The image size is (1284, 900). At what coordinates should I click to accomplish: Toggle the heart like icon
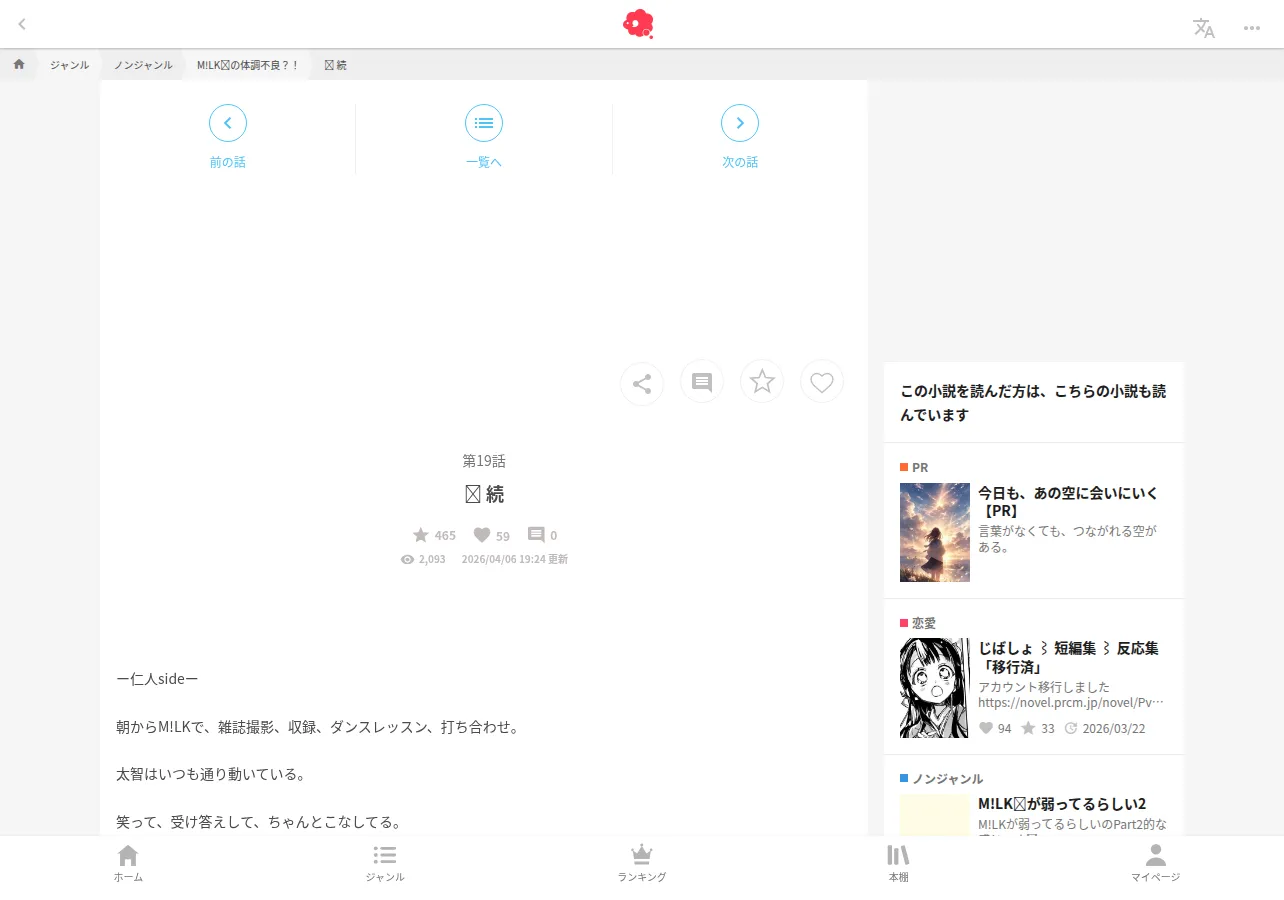822,381
